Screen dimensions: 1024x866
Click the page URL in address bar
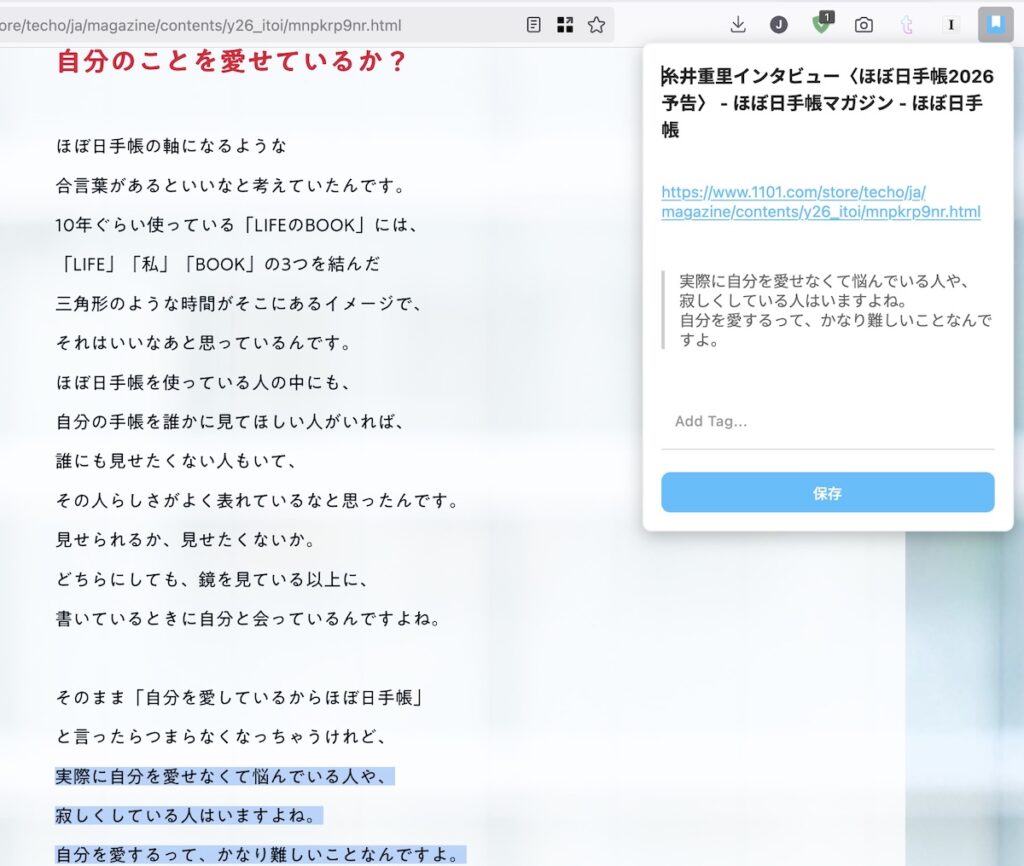[201, 25]
